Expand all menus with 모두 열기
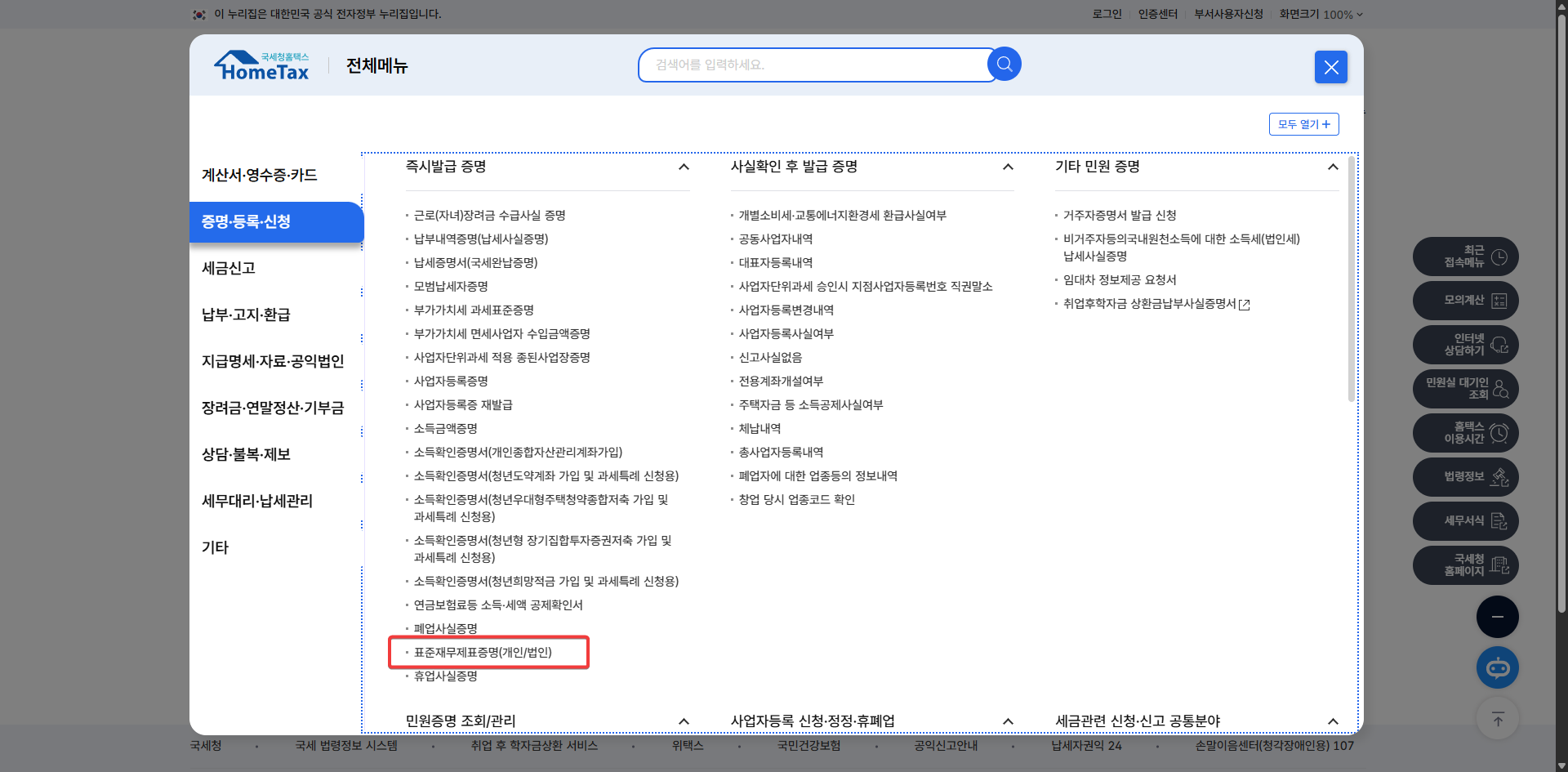This screenshot has width=1568, height=772. [x=1303, y=123]
